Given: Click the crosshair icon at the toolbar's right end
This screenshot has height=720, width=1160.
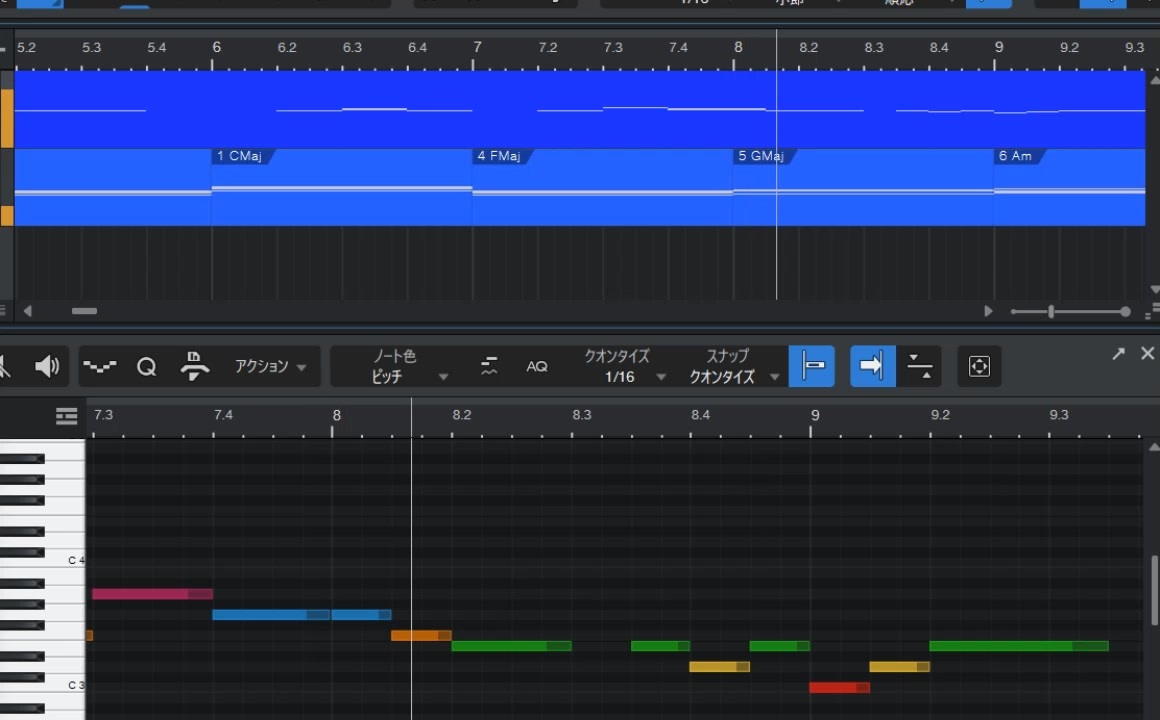Looking at the screenshot, I should tap(979, 366).
